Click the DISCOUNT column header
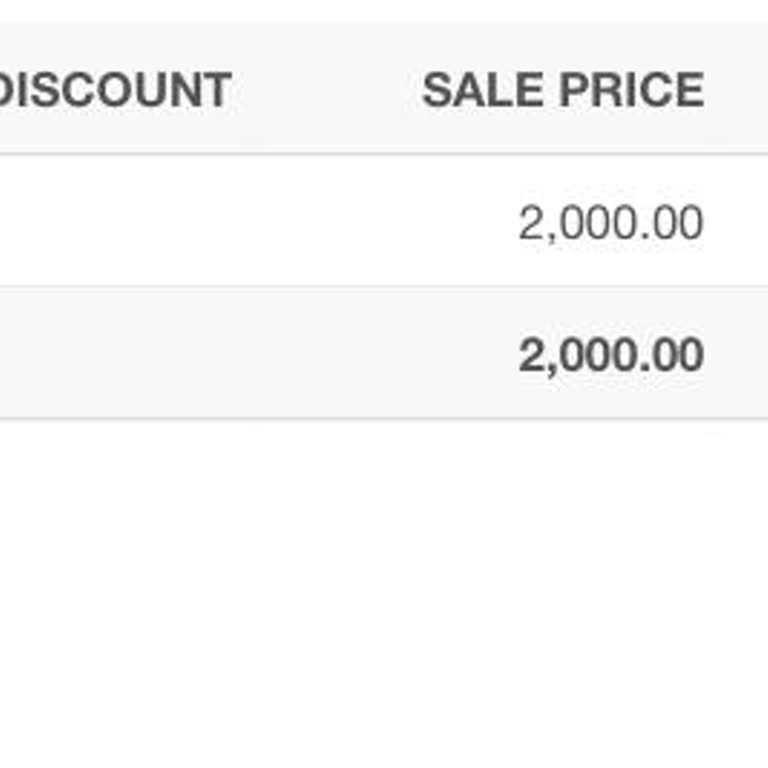This screenshot has width=768, height=768. click(x=114, y=90)
